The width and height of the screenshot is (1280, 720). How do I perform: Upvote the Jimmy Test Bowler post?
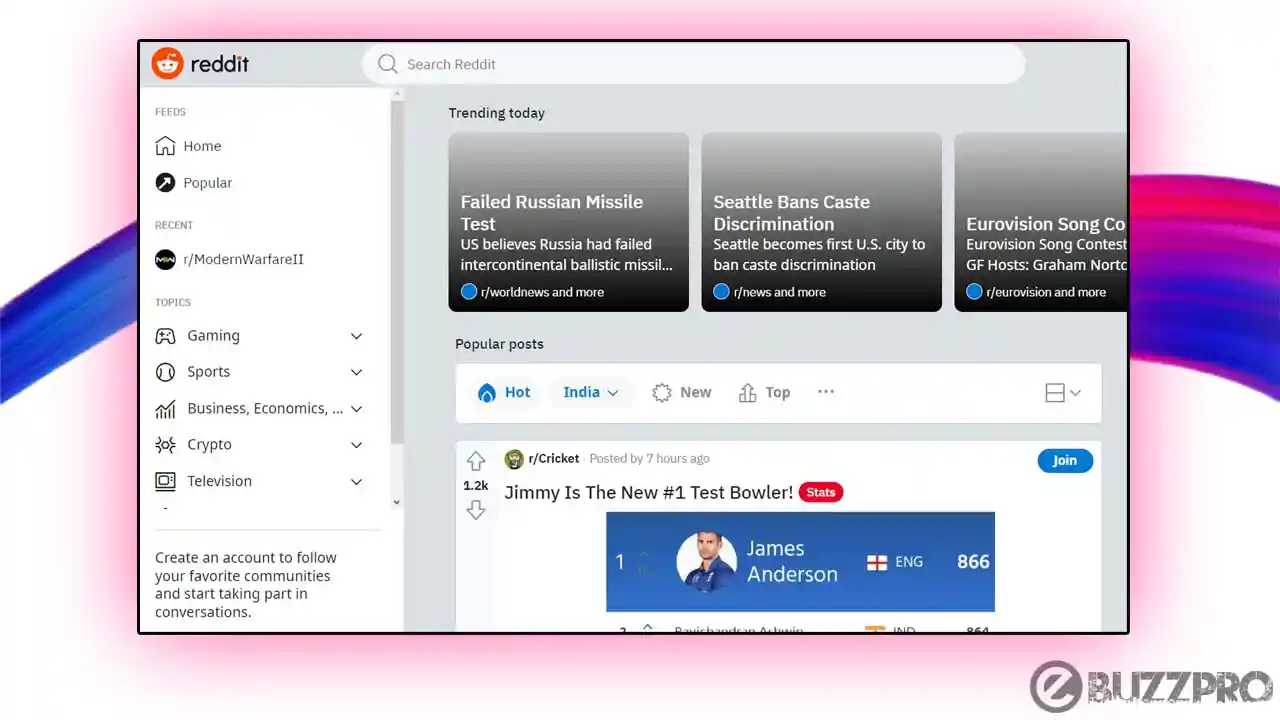click(476, 461)
